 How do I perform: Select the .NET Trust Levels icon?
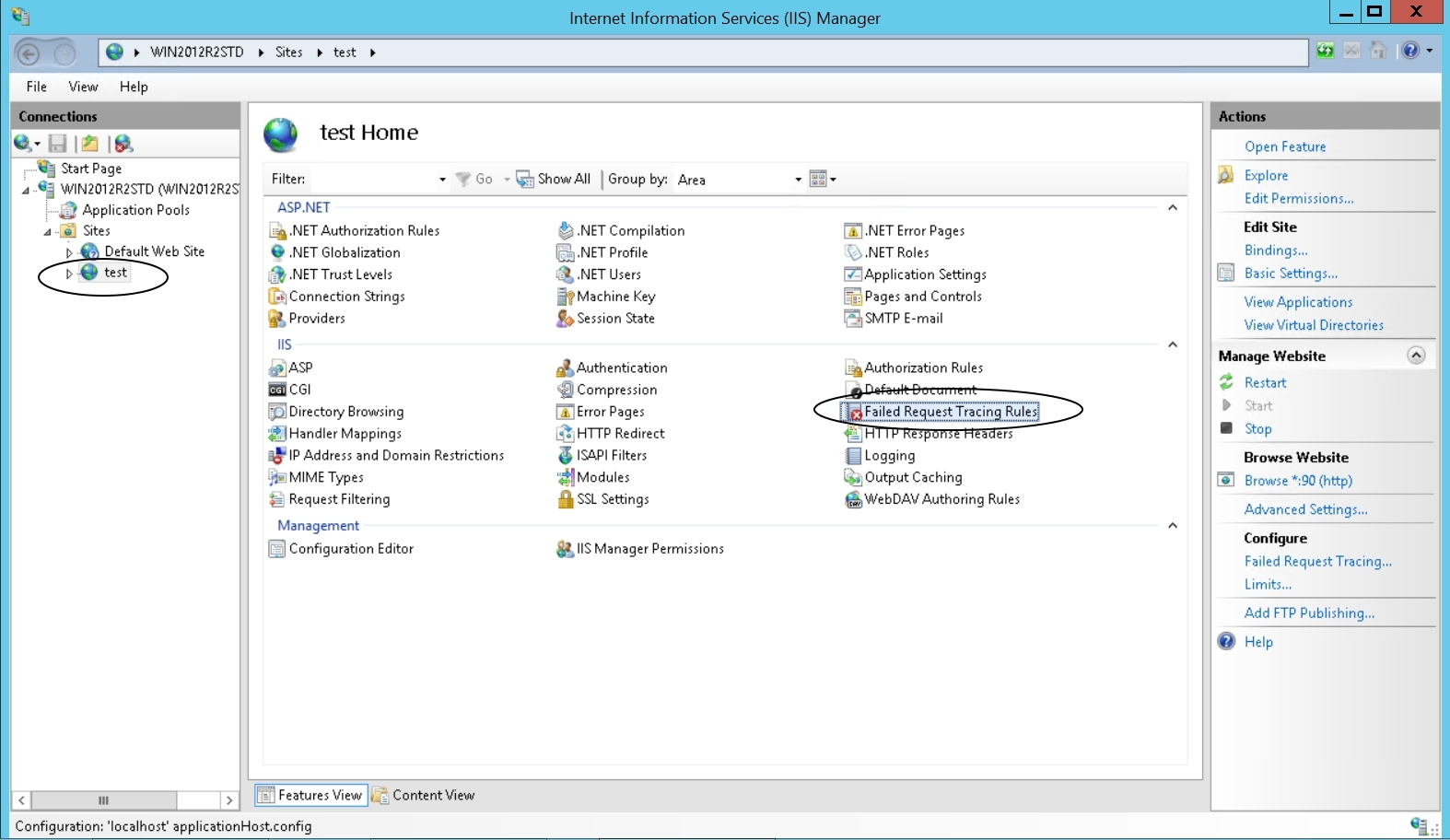point(277,274)
